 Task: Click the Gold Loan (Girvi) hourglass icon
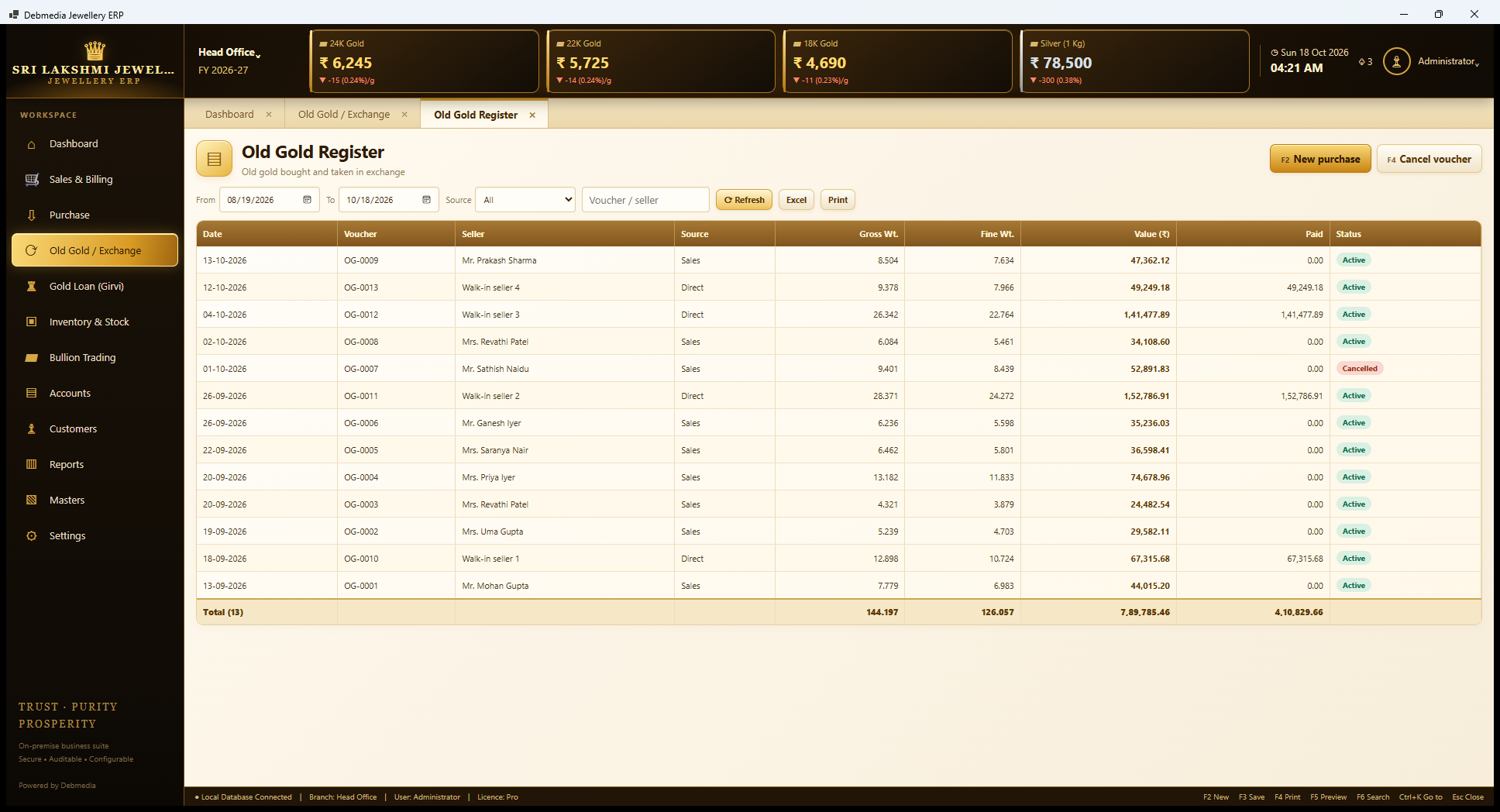pyautogui.click(x=32, y=287)
